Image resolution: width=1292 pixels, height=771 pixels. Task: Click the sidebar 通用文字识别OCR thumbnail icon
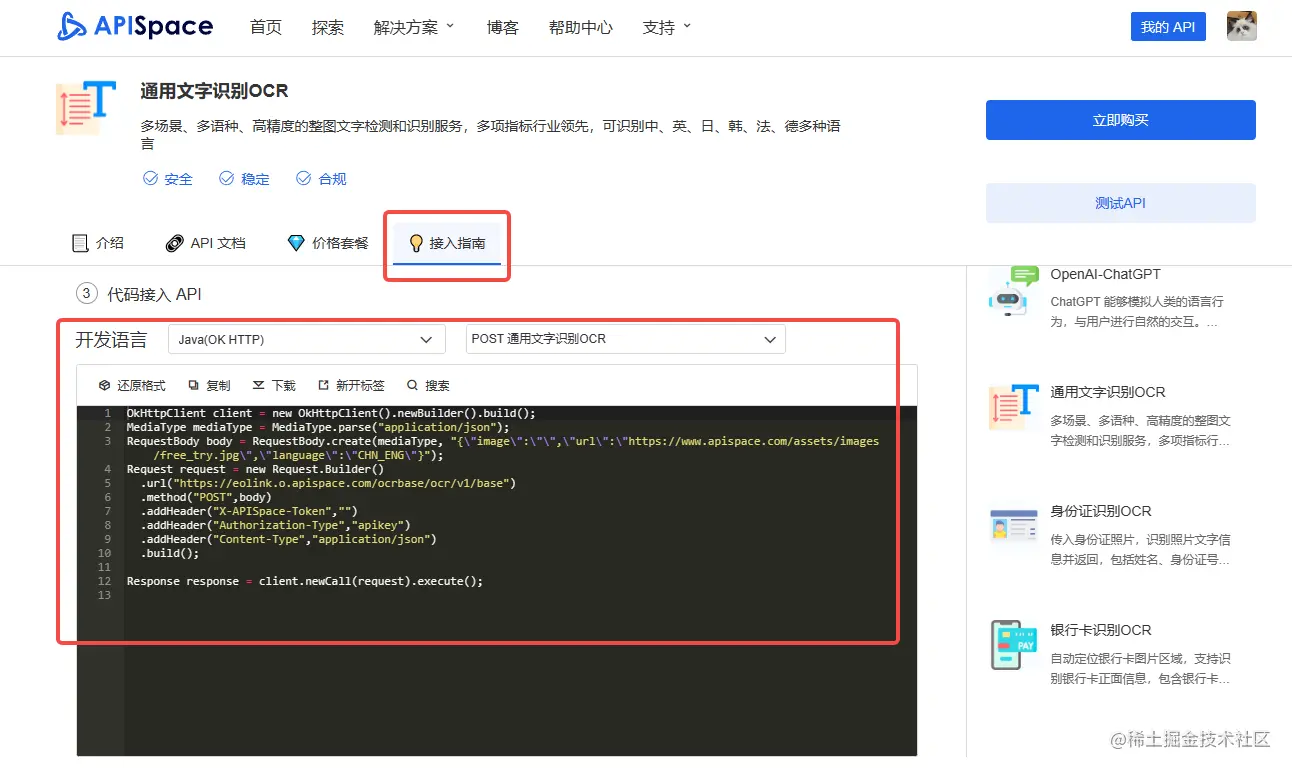(1014, 408)
